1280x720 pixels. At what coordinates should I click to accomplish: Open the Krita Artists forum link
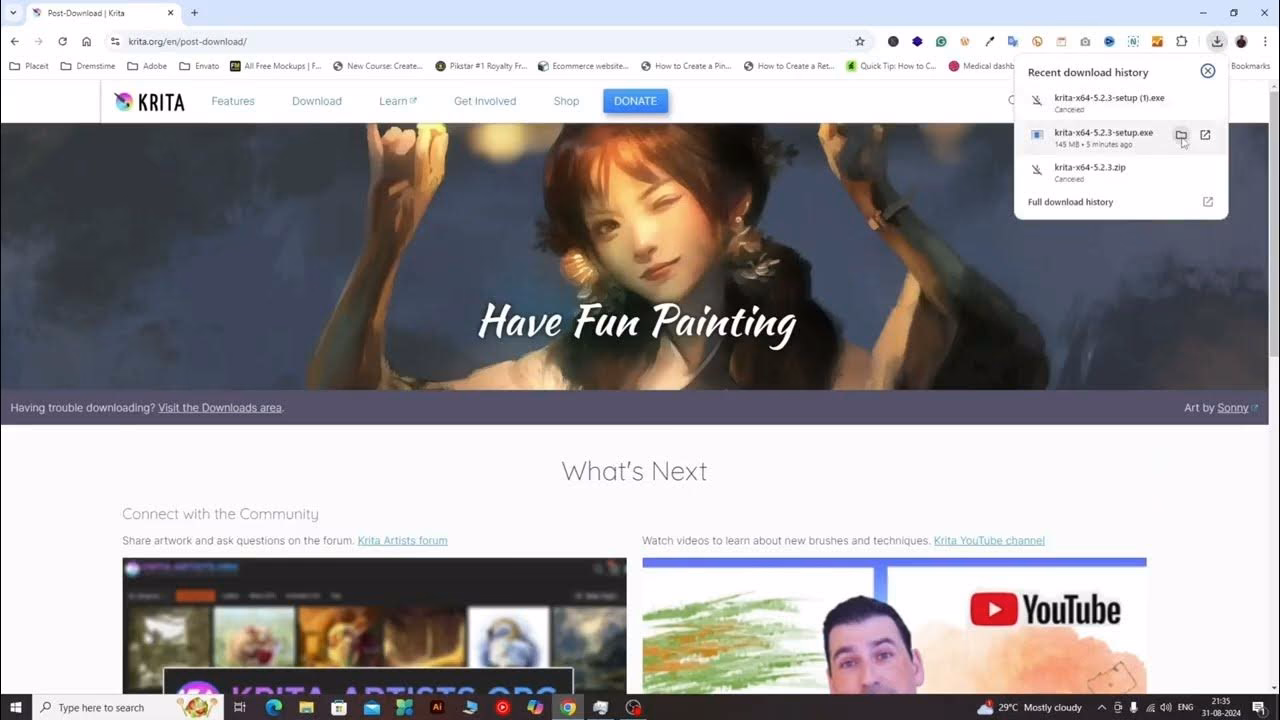402,540
